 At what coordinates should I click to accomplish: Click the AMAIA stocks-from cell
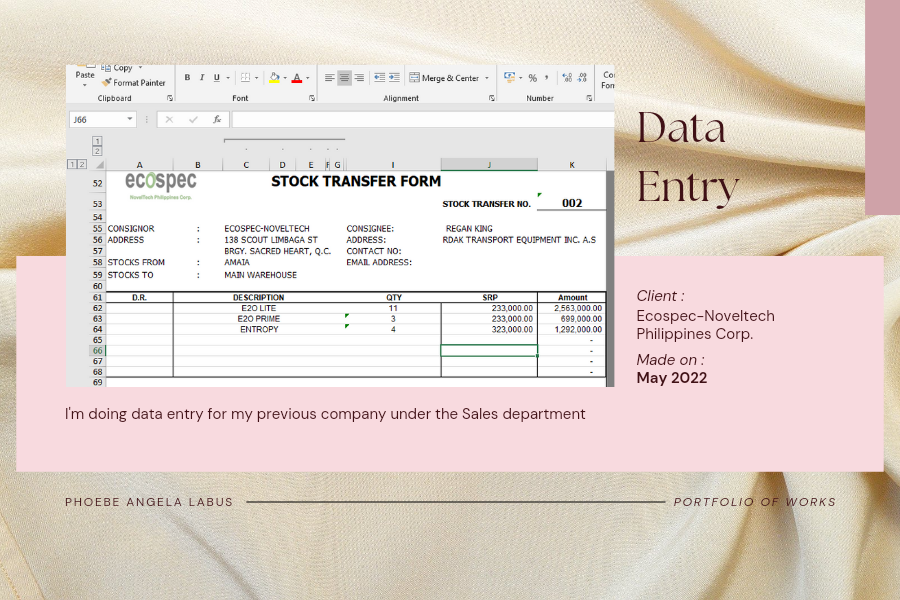(x=237, y=262)
